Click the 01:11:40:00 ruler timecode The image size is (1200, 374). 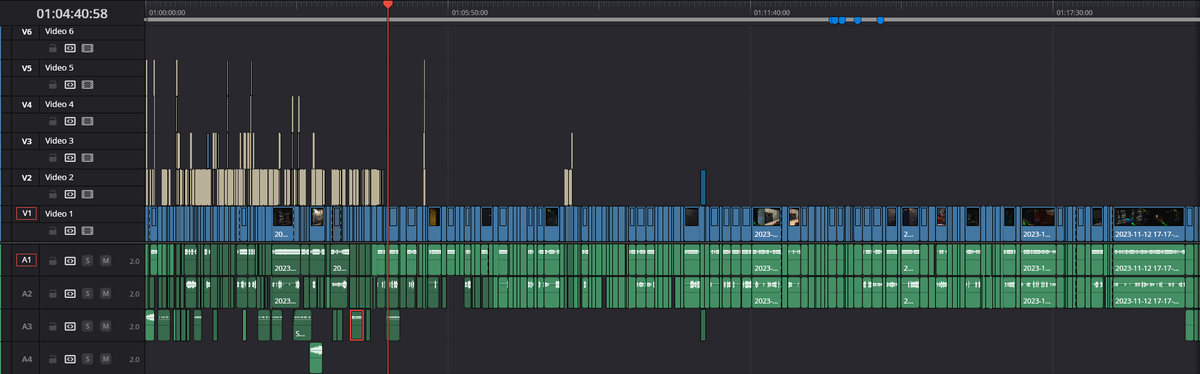click(x=771, y=13)
